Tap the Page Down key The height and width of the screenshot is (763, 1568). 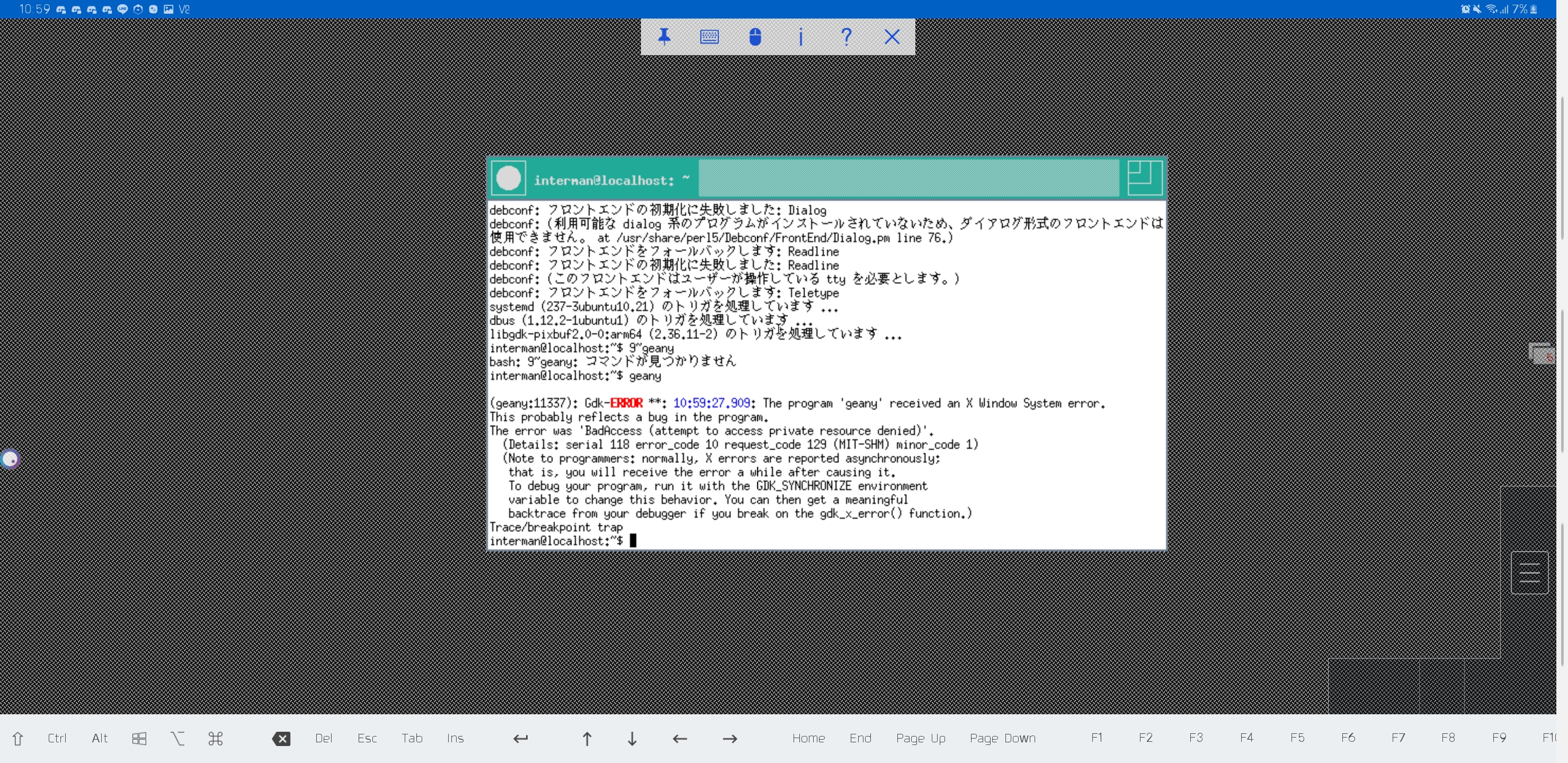[x=1002, y=739]
